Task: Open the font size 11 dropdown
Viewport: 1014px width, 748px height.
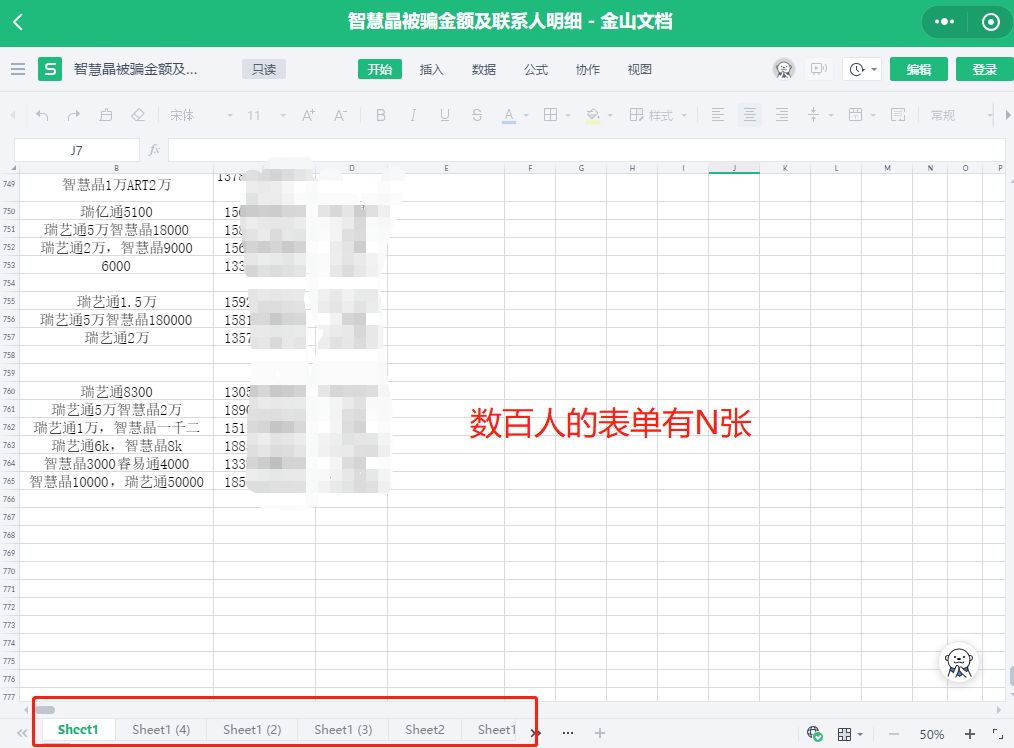Action: pos(266,115)
